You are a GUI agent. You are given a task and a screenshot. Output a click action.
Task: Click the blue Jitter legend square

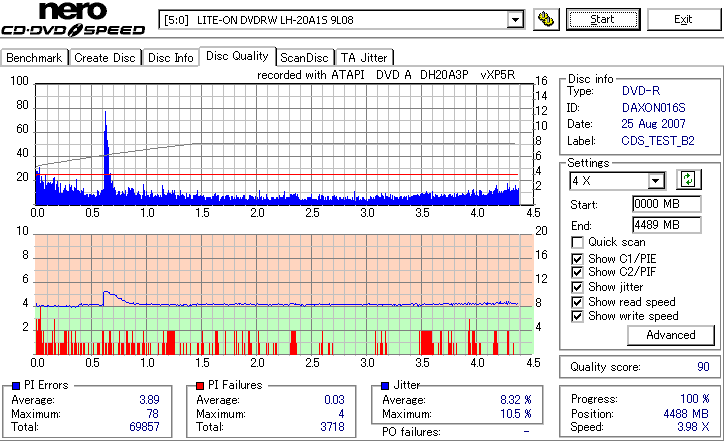(385, 385)
